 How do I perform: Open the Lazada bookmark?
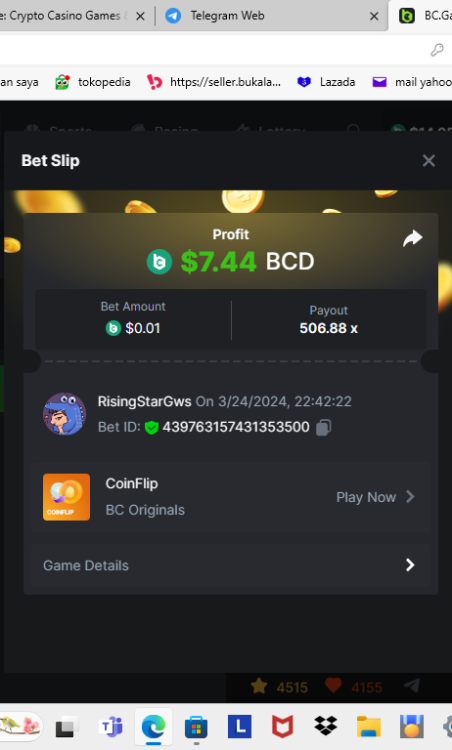(x=326, y=82)
